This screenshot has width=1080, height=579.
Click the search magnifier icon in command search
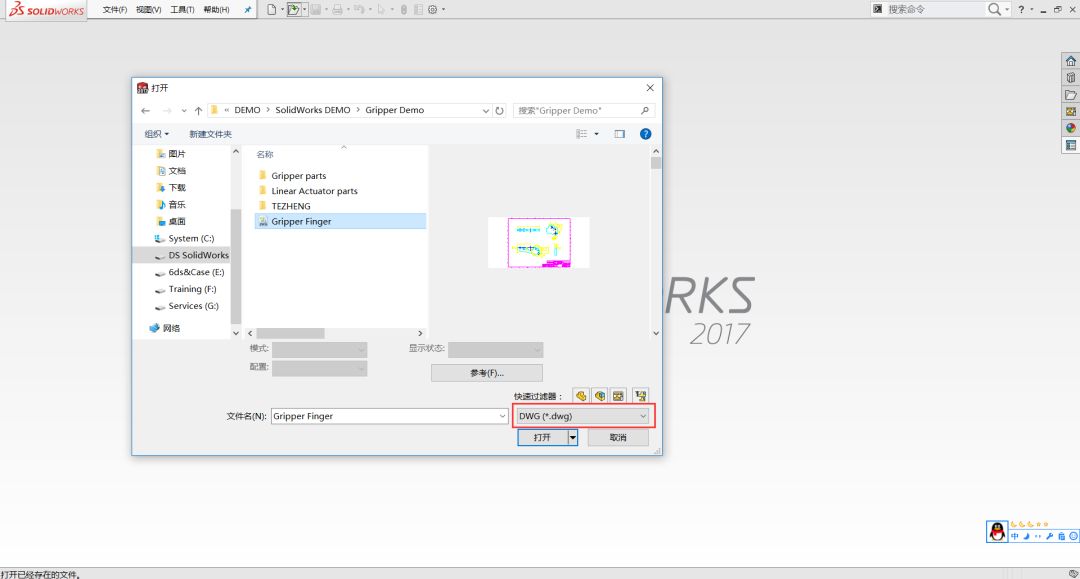(x=994, y=10)
